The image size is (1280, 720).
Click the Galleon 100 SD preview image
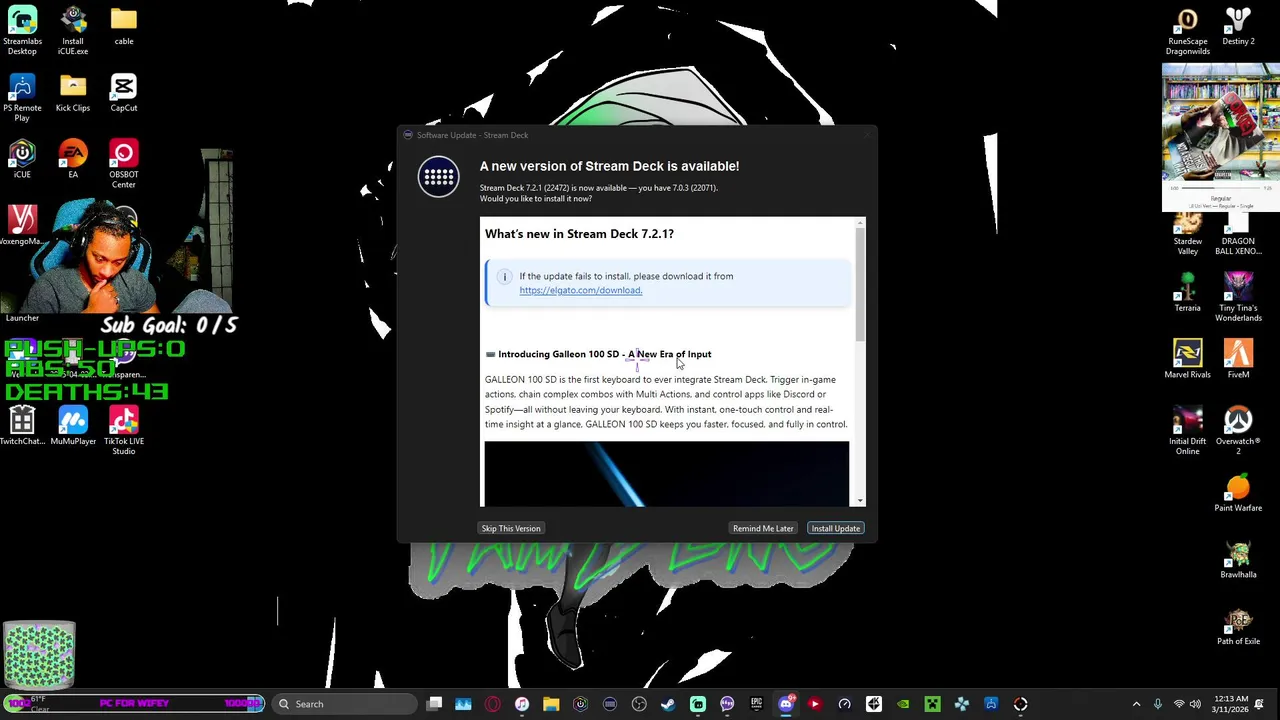point(667,474)
